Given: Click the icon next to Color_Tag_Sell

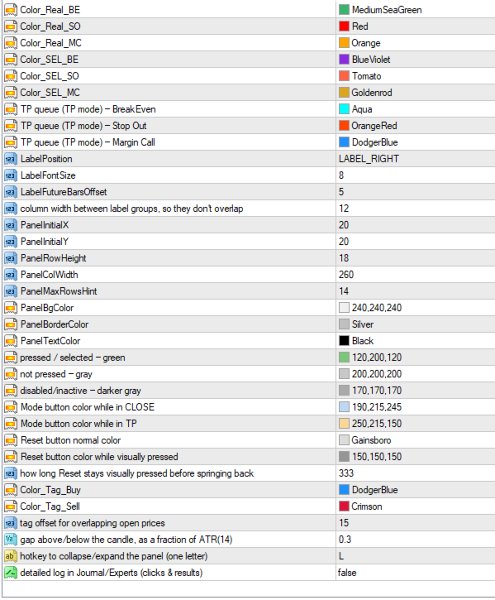Looking at the screenshot, I should 11,506.
